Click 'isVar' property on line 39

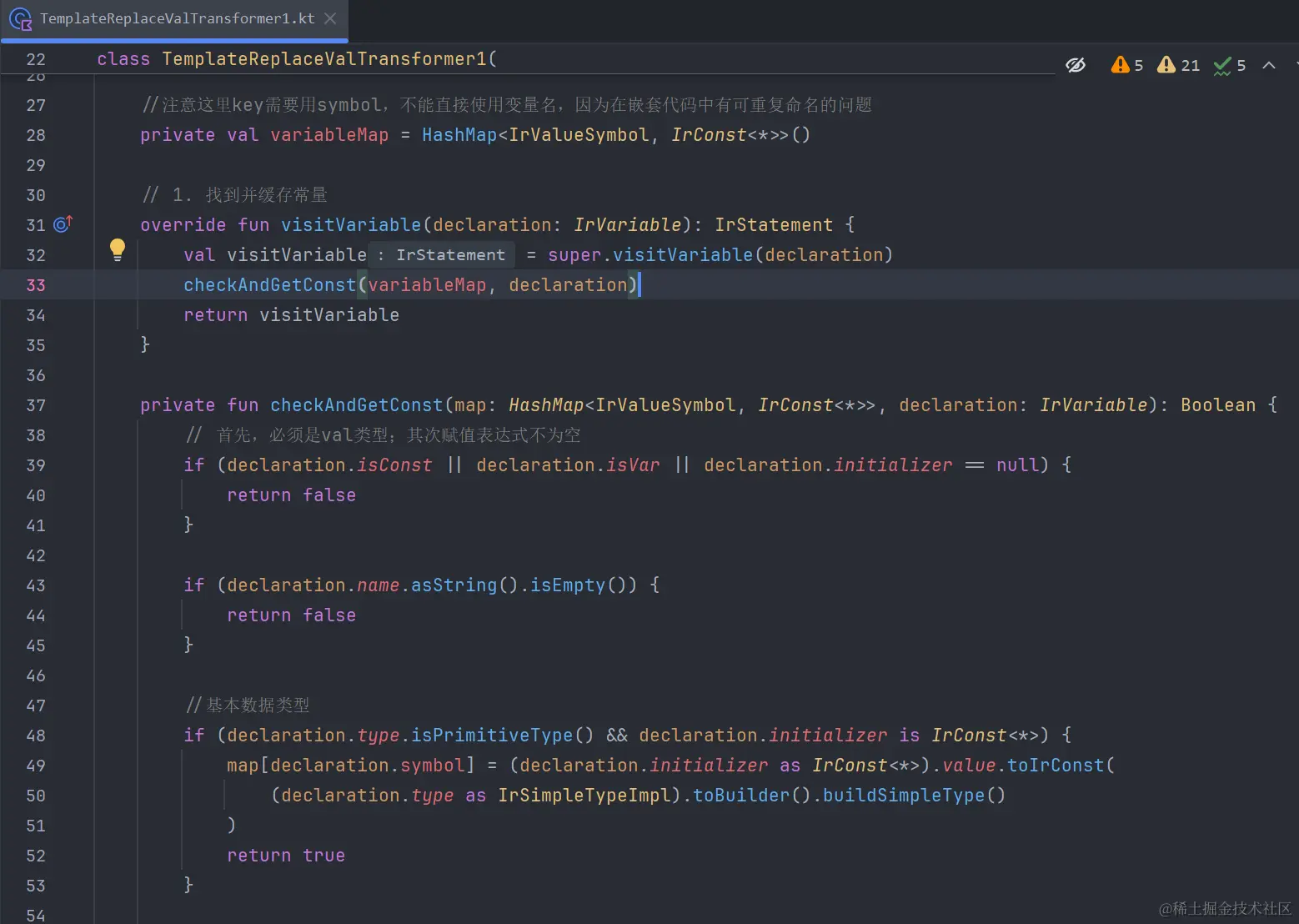click(x=633, y=465)
